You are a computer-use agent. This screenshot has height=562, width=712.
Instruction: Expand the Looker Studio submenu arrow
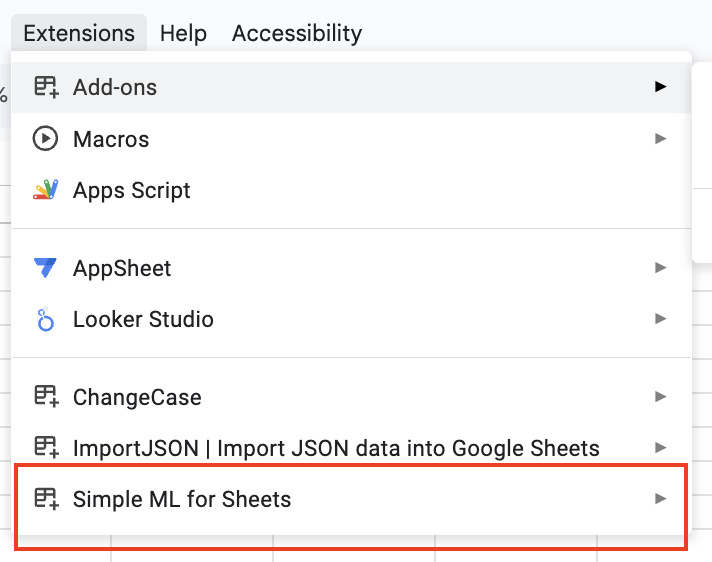660,320
